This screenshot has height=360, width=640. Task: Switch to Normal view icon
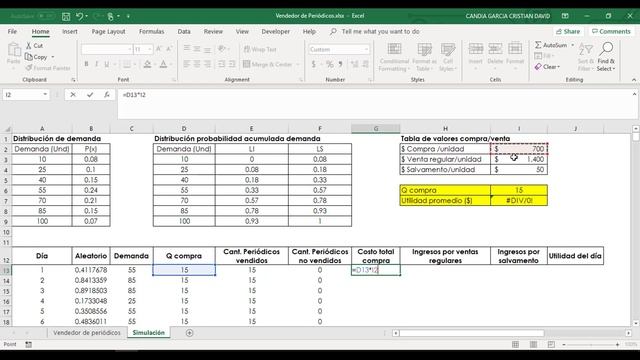(516, 344)
